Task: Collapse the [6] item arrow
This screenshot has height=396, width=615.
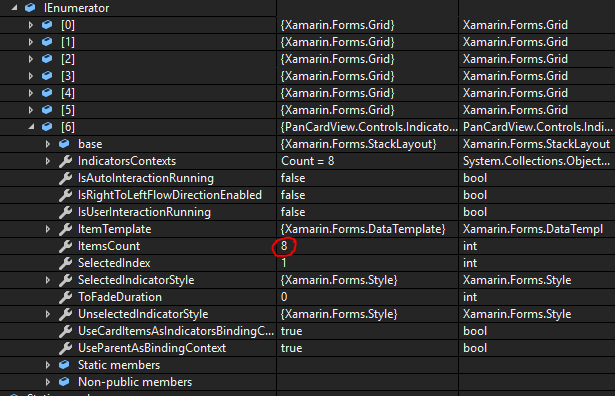Action: point(31,126)
